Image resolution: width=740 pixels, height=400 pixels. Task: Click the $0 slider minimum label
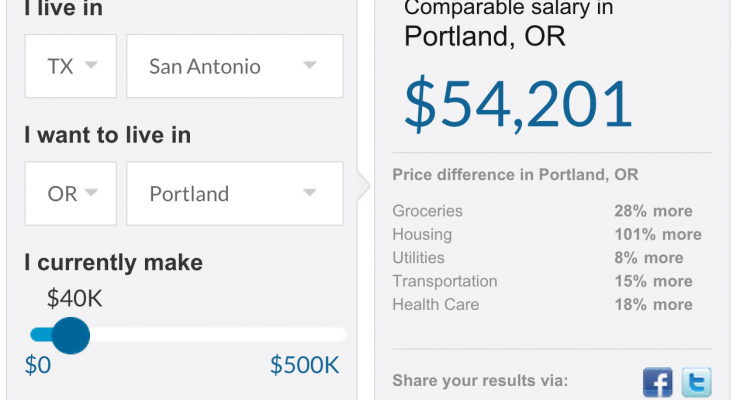tap(38, 365)
